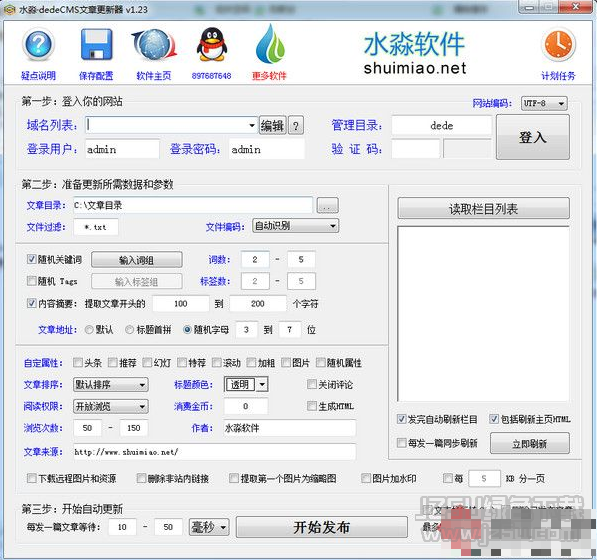Click the 文章目录 path field

[x=193, y=206]
